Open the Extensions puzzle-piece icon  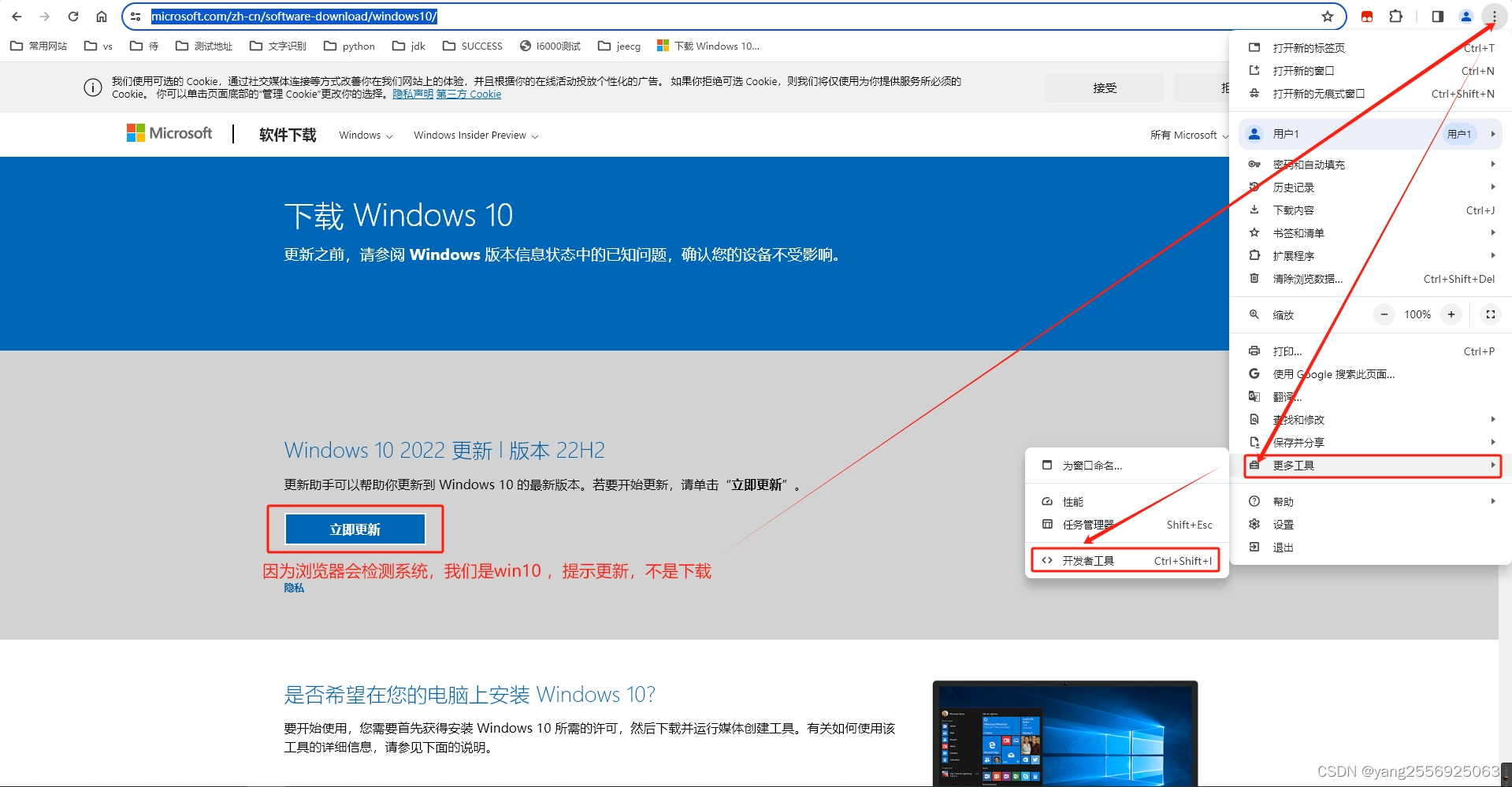point(1395,16)
